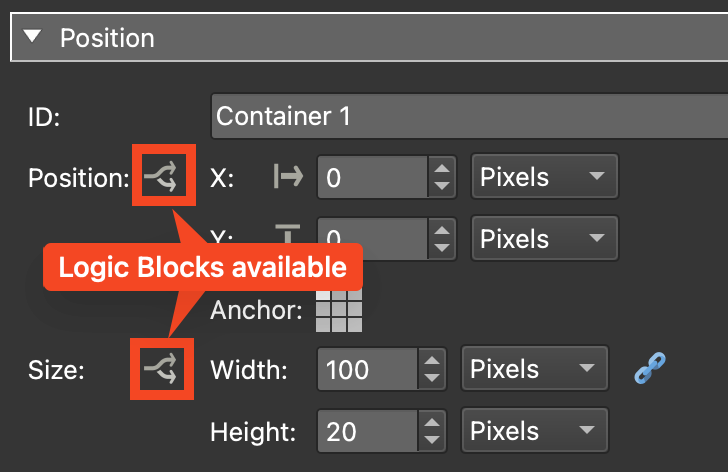
Task: Click the ID field containing Container 1
Action: (x=468, y=116)
